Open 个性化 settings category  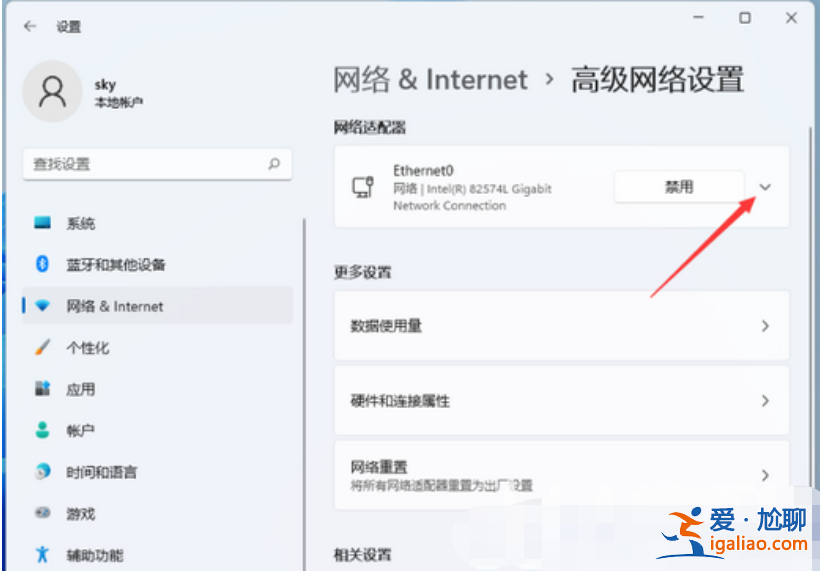157,348
